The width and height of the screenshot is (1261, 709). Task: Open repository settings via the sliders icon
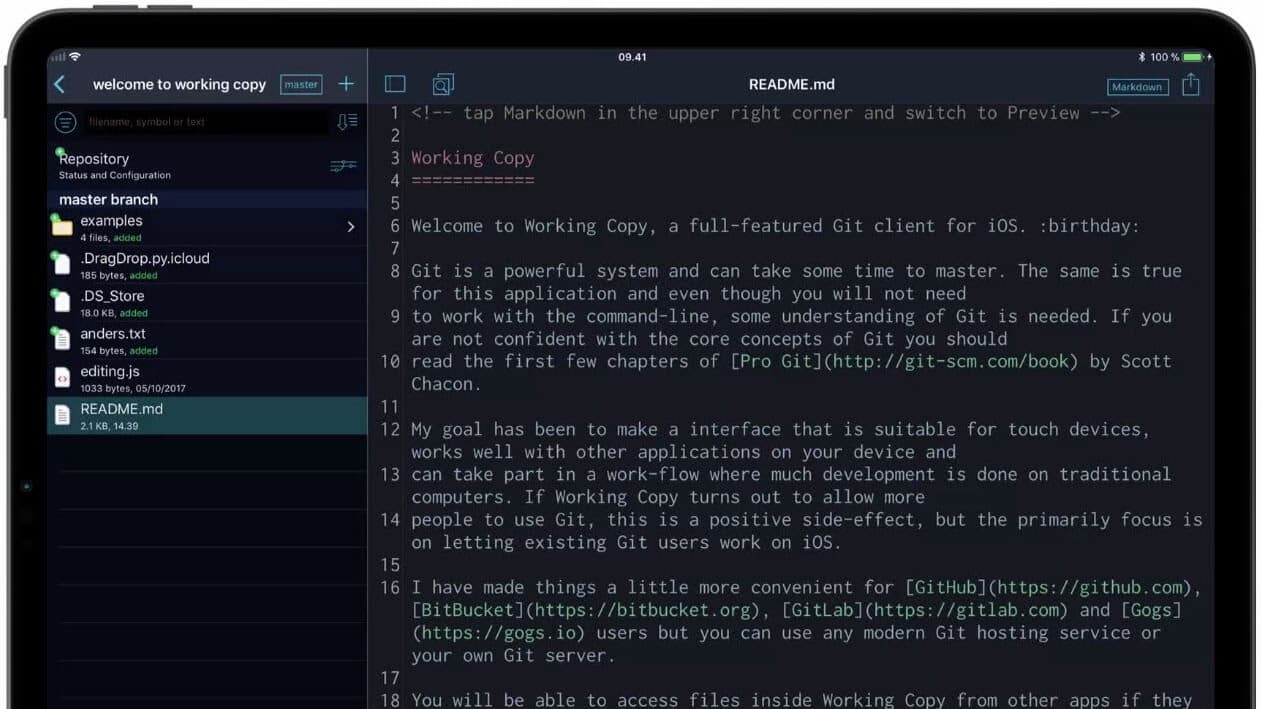click(x=344, y=162)
